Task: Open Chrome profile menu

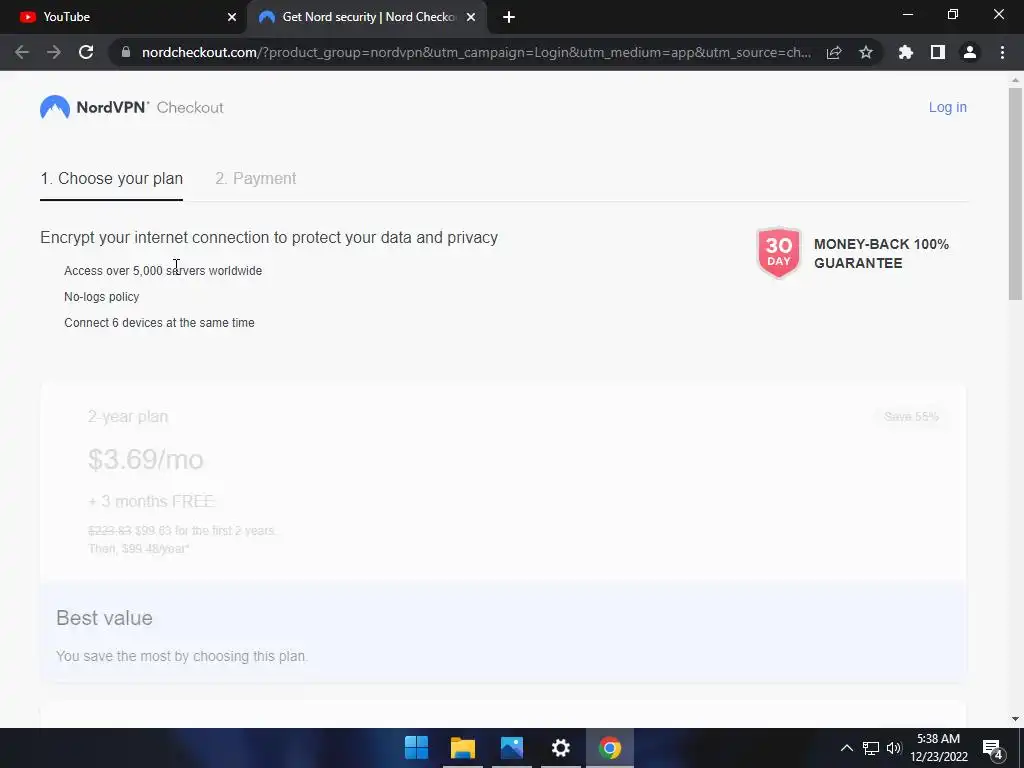Action: pos(970,52)
